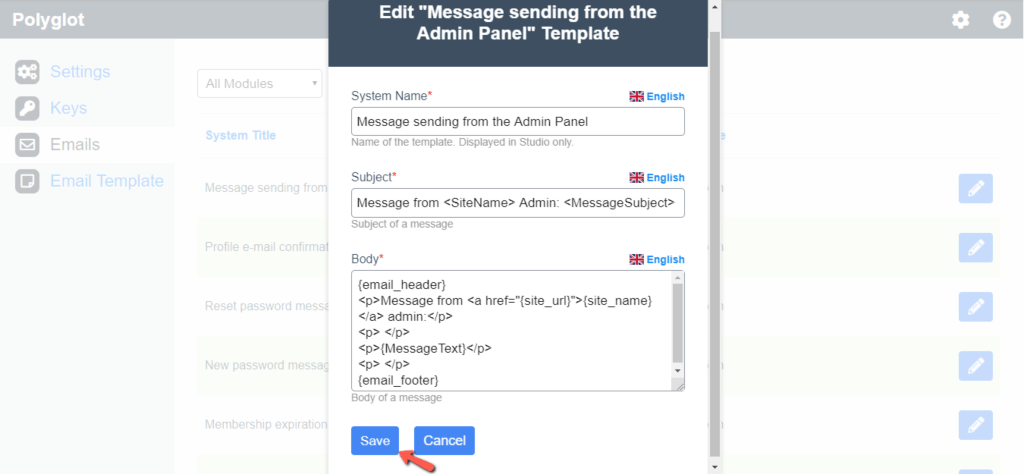Click pencil icon for Profile e-mail confirmation row
The height and width of the screenshot is (474, 1024).
(976, 248)
